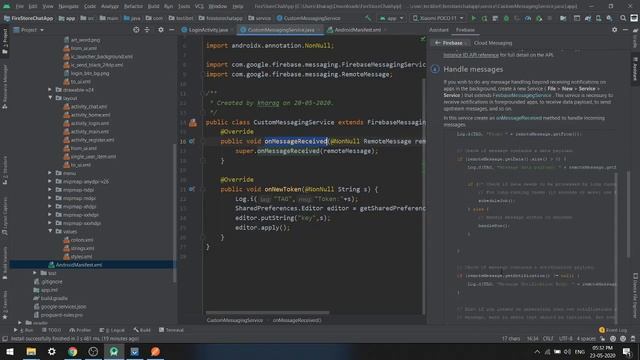Image resolution: width=640 pixels, height=360 pixels.
Task: Click the Stop icon in the run toolbar
Action: coord(550,18)
